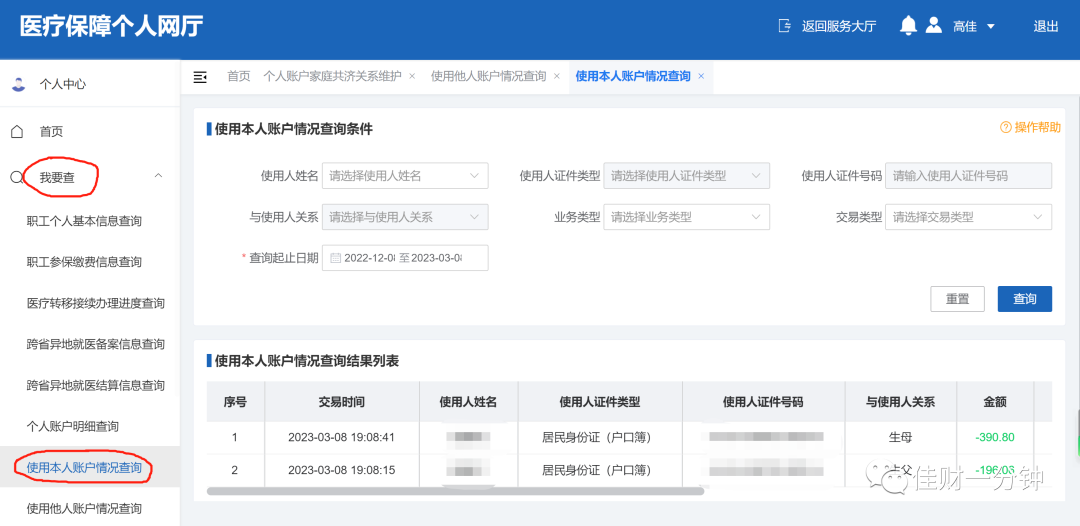Click the user avatar icon beside 高佳
This screenshot has height=526, width=1080.
click(x=933, y=26)
